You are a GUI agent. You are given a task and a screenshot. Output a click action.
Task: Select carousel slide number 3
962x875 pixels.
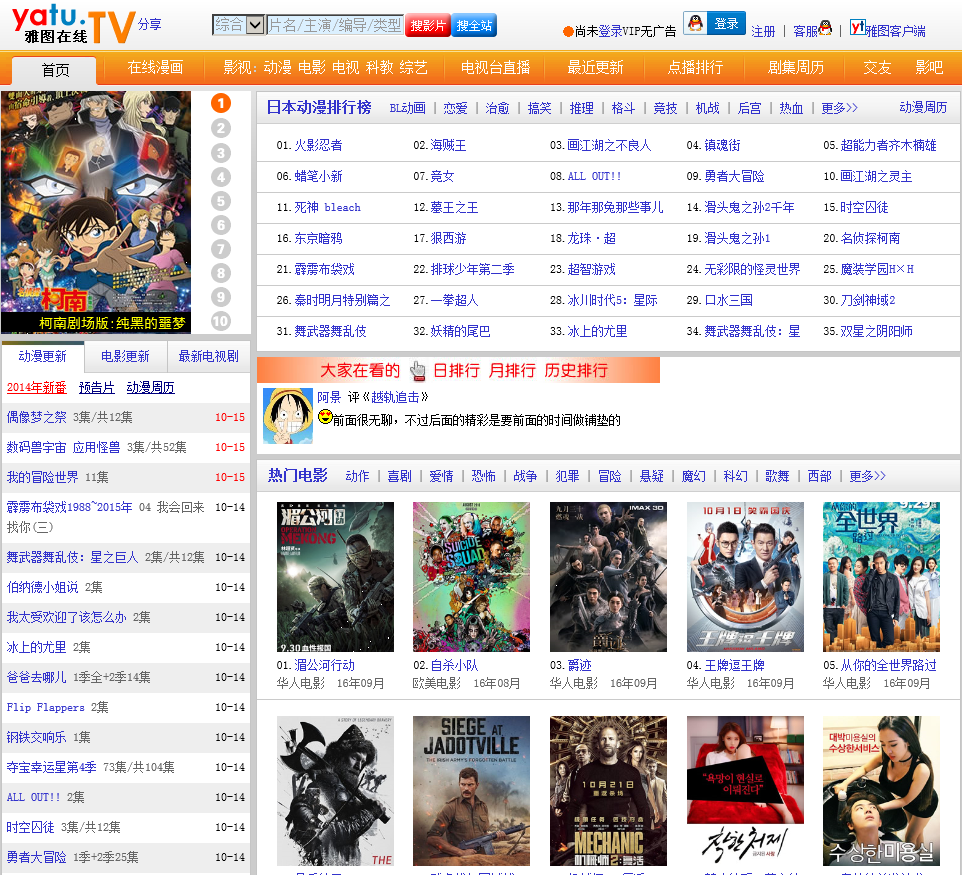click(221, 153)
